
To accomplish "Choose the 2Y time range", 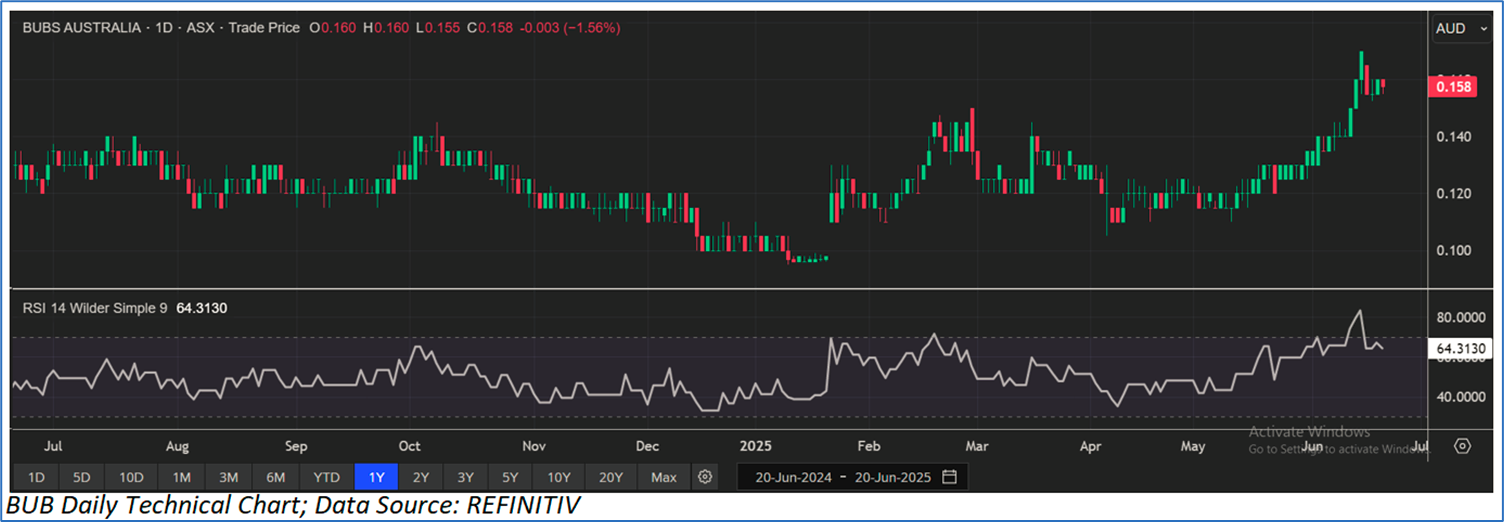I will 421,477.
